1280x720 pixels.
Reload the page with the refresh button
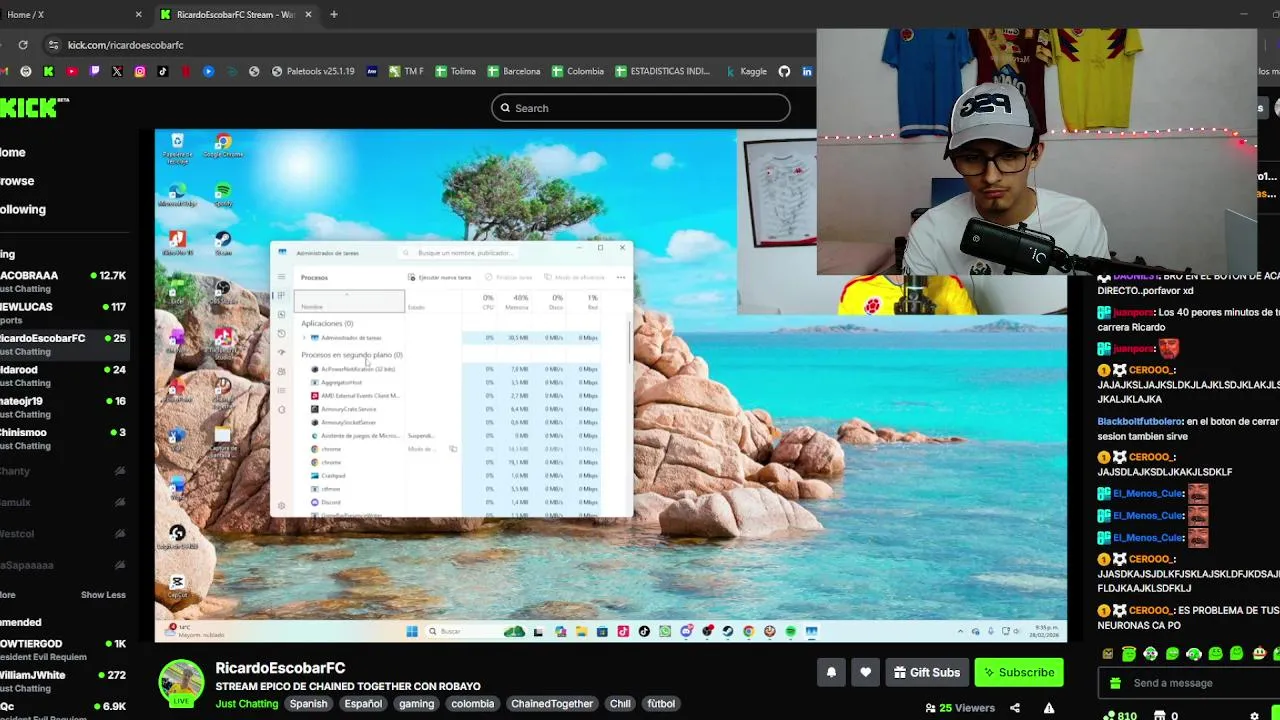click(23, 45)
